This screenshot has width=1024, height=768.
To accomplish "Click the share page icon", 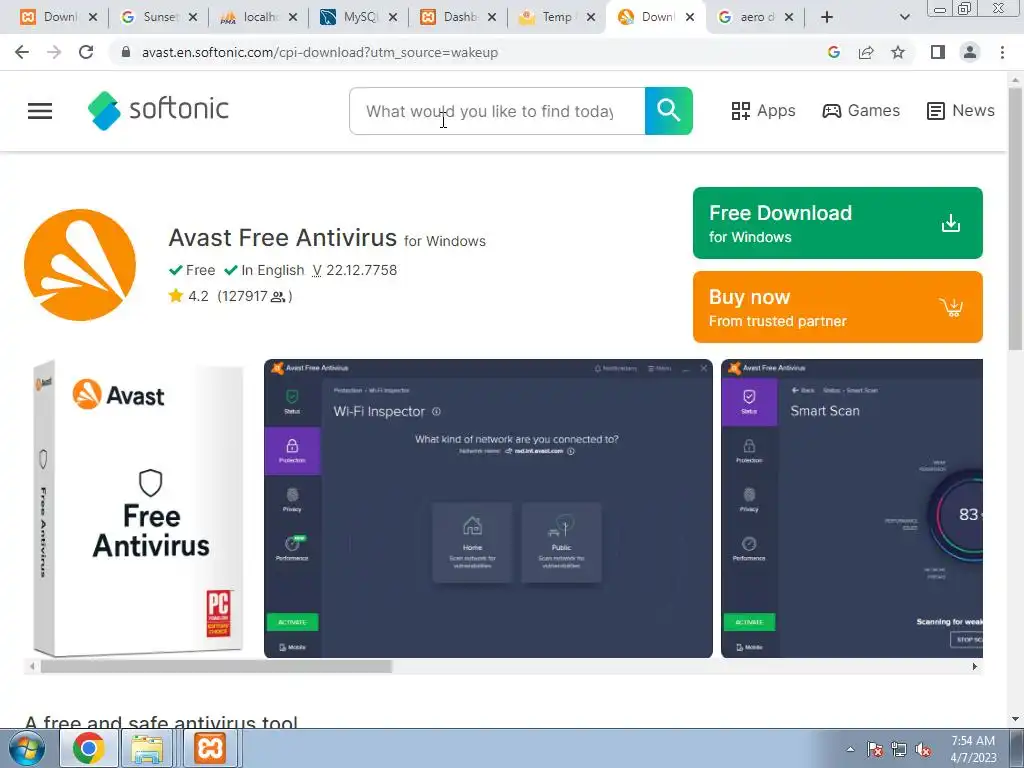I will (866, 52).
